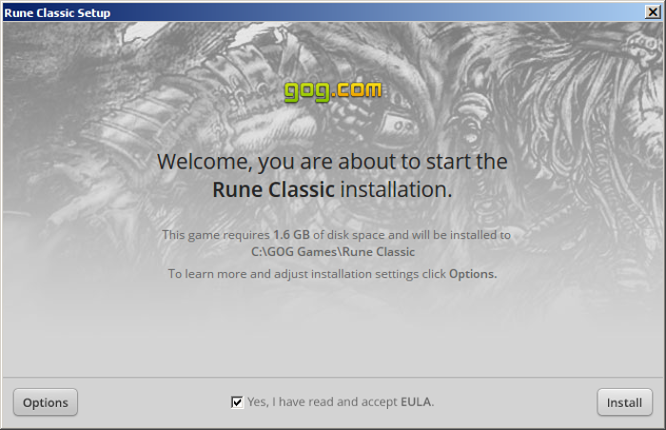Click the Rune Classic Setup title bar text
The height and width of the screenshot is (430, 666).
(x=57, y=13)
